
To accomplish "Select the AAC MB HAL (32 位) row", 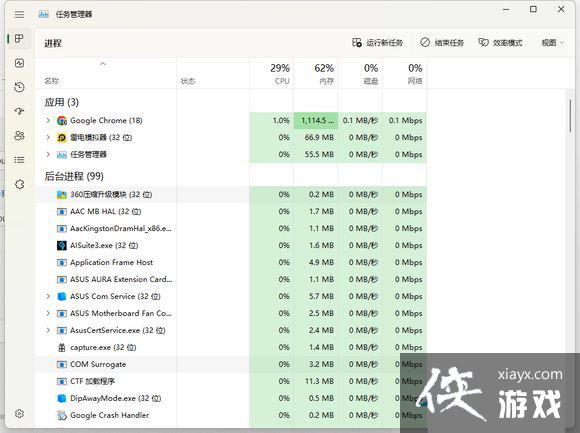I will (x=231, y=212).
